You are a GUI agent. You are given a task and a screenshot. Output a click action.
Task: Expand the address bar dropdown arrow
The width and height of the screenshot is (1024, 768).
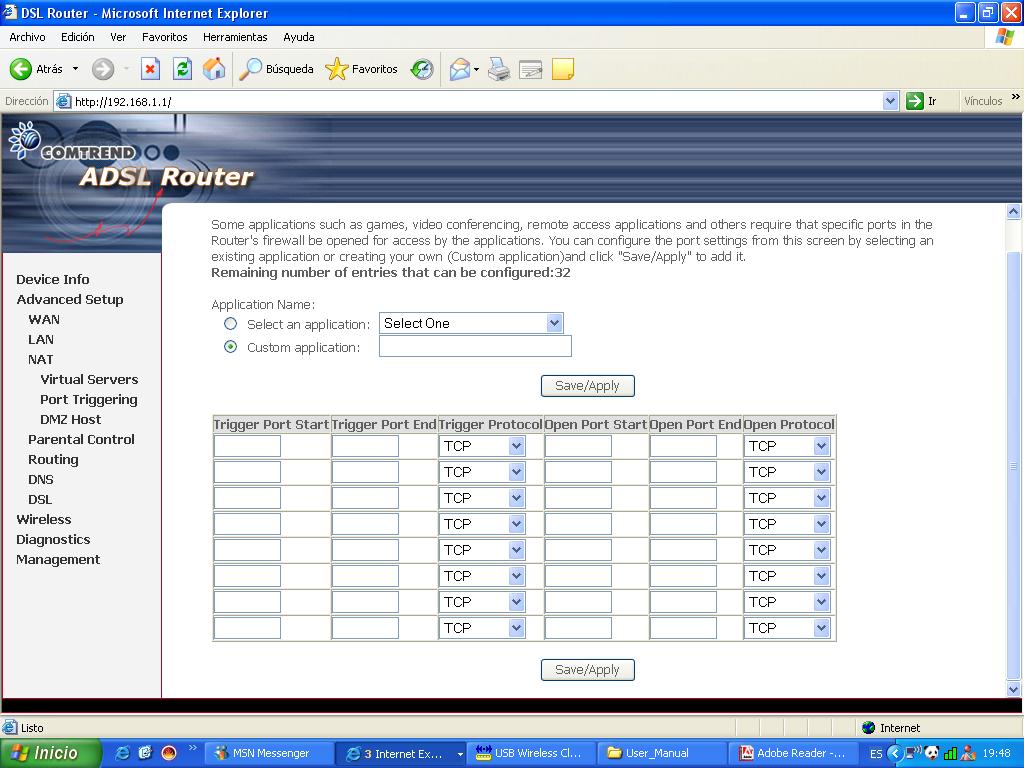point(890,101)
